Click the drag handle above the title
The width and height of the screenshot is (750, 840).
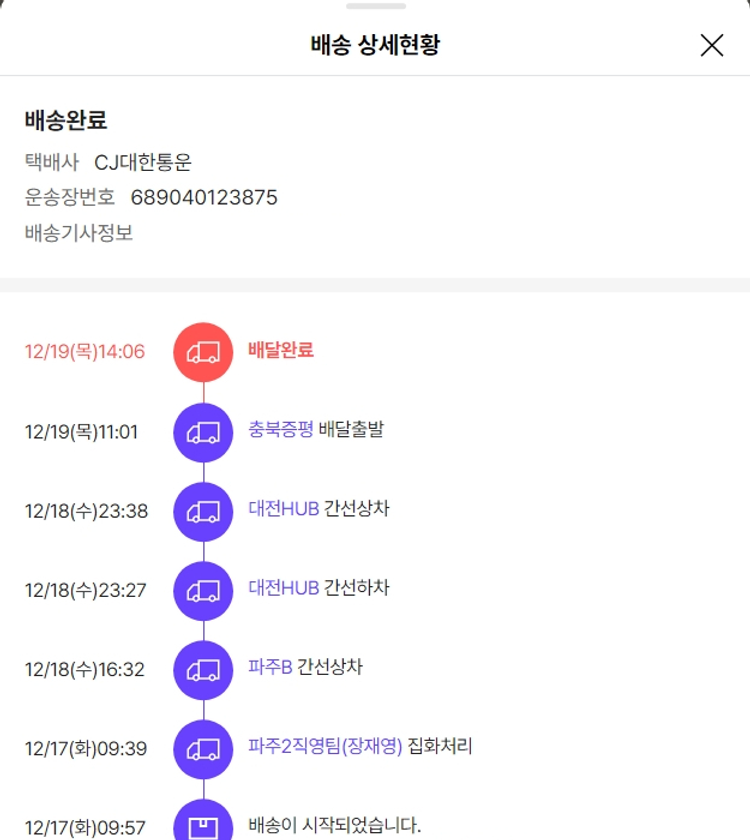pos(375,7)
